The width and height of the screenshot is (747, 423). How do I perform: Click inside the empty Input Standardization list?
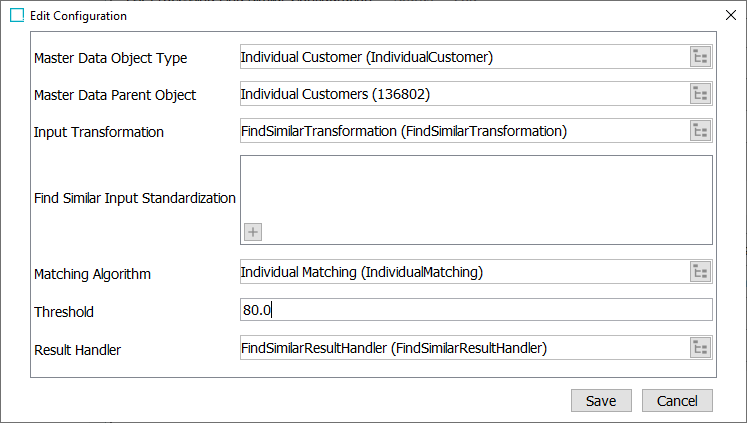(x=475, y=190)
